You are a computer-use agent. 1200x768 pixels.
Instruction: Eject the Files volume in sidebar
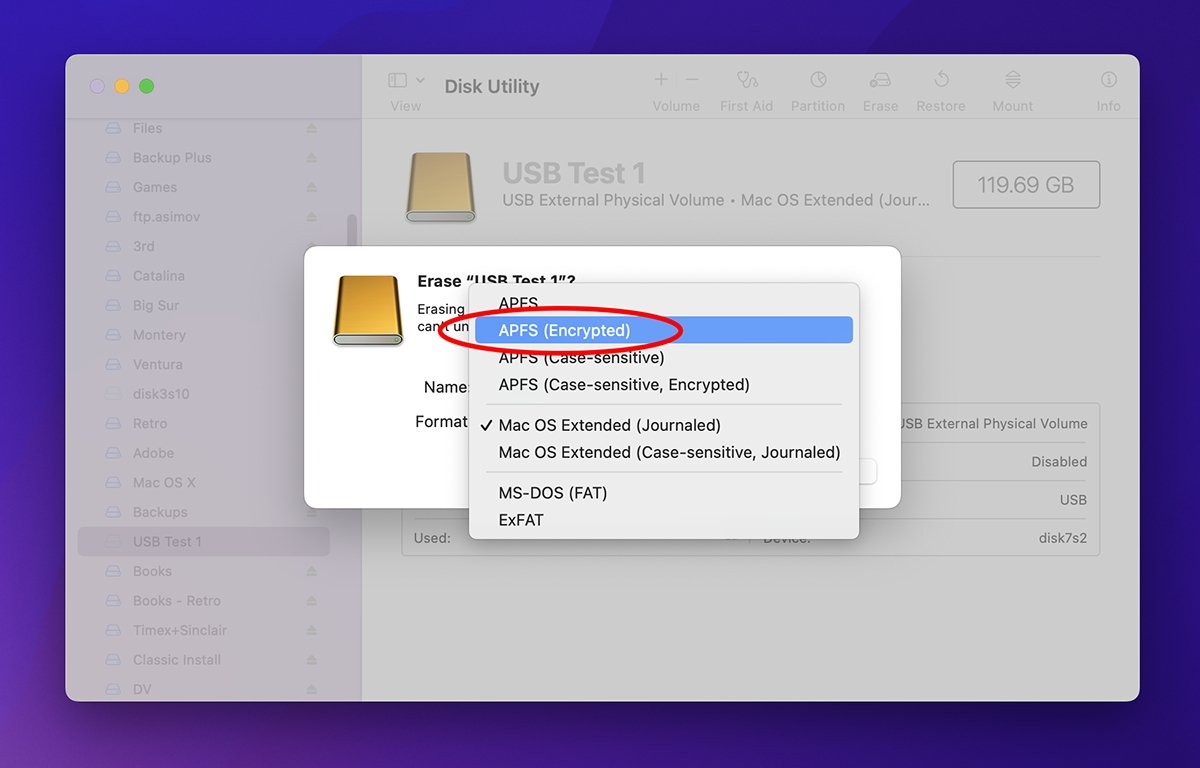[x=311, y=129]
